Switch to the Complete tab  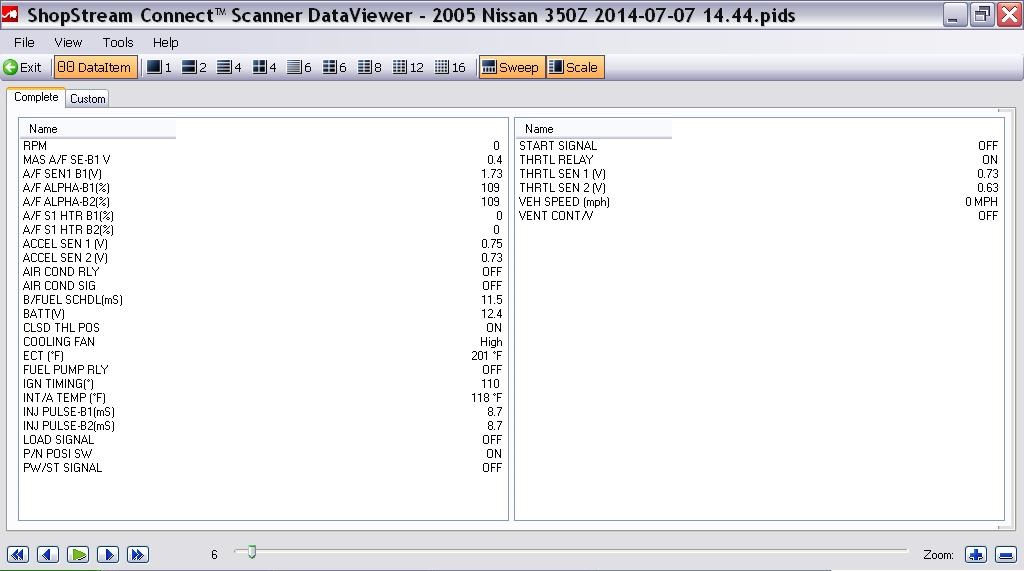tap(36, 97)
